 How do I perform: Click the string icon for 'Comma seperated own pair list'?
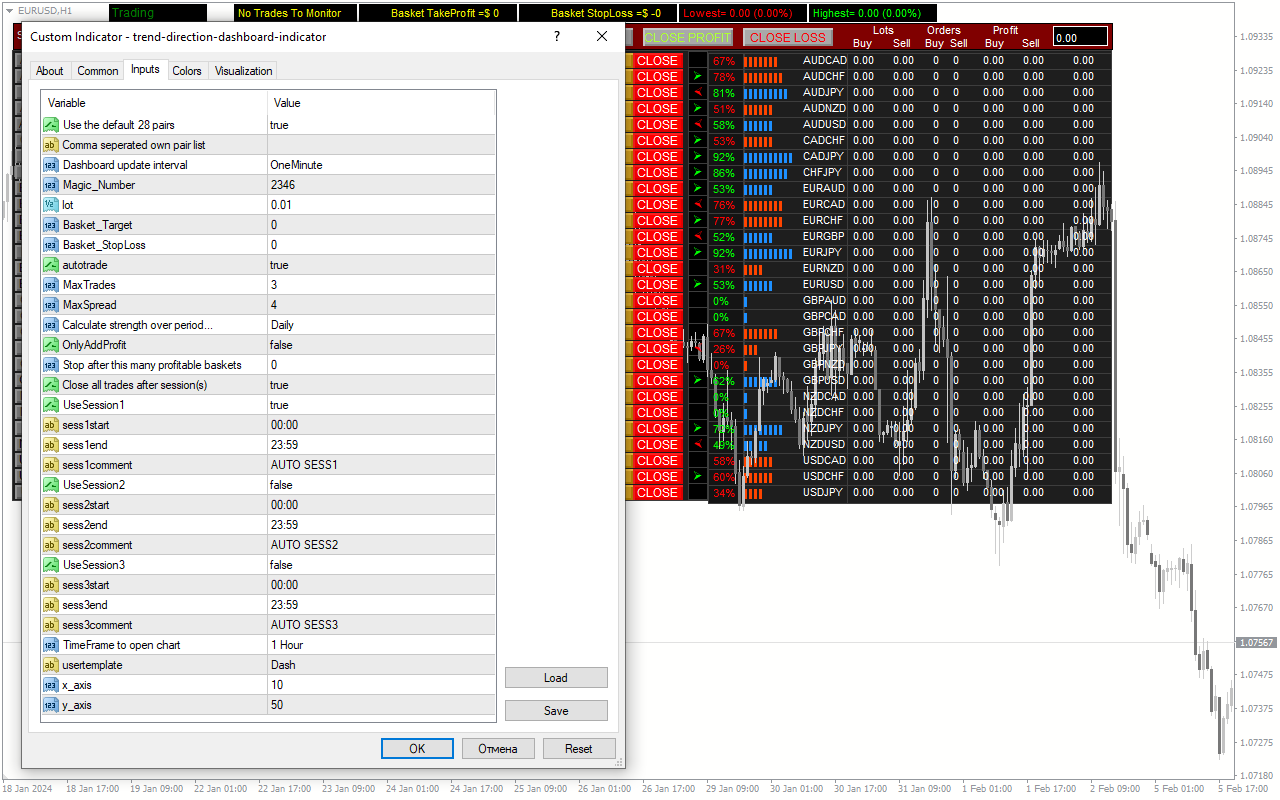pyautogui.click(x=51, y=145)
